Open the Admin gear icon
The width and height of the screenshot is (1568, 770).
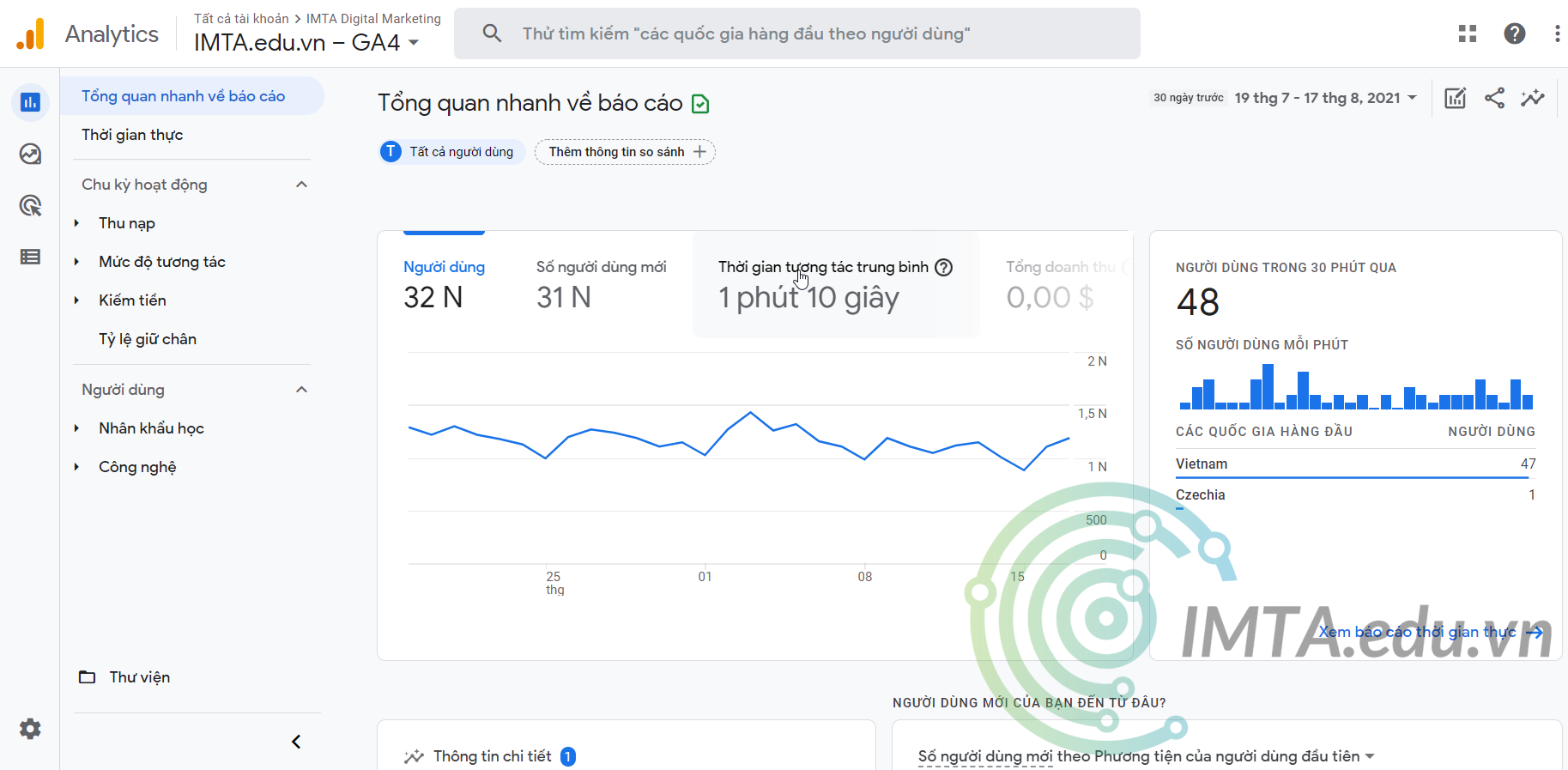coord(30,729)
